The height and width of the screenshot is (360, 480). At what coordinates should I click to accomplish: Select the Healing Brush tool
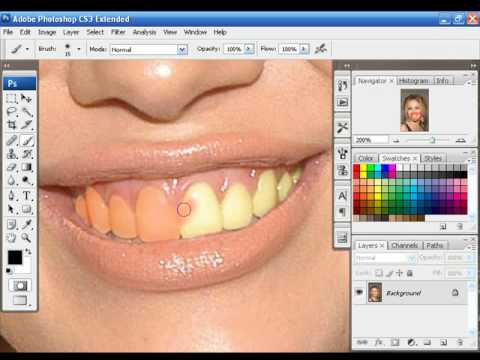[x=12, y=140]
